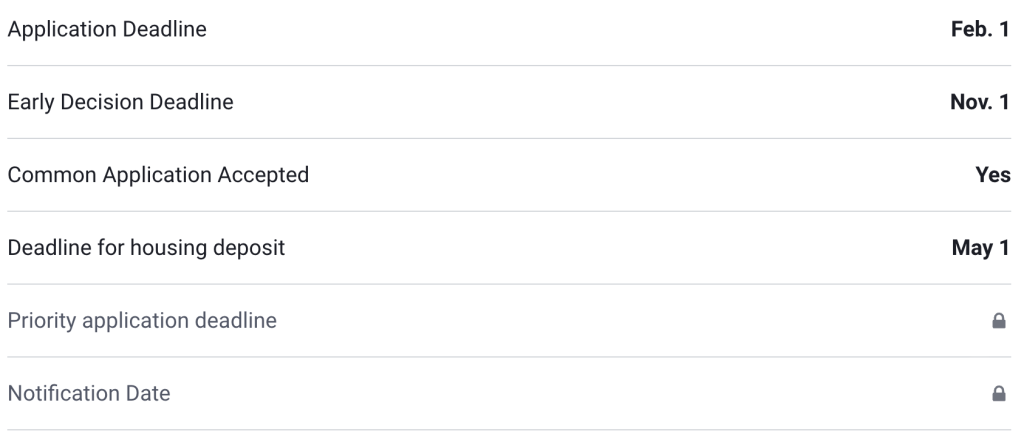This screenshot has height=431, width=1024.
Task: Click the Feb. 1 deadline value
Action: tap(980, 30)
